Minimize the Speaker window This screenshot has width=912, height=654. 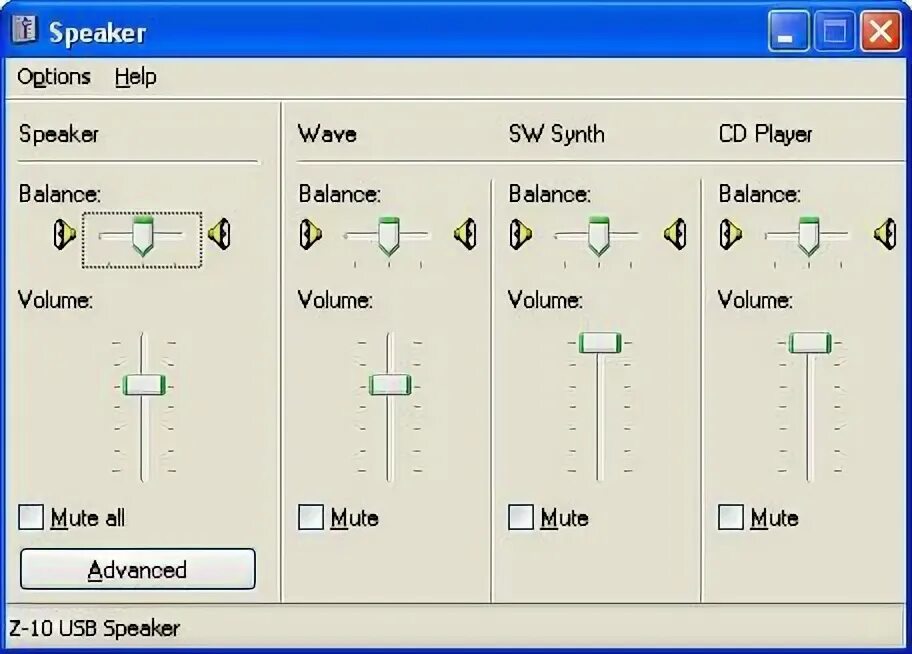pos(788,30)
